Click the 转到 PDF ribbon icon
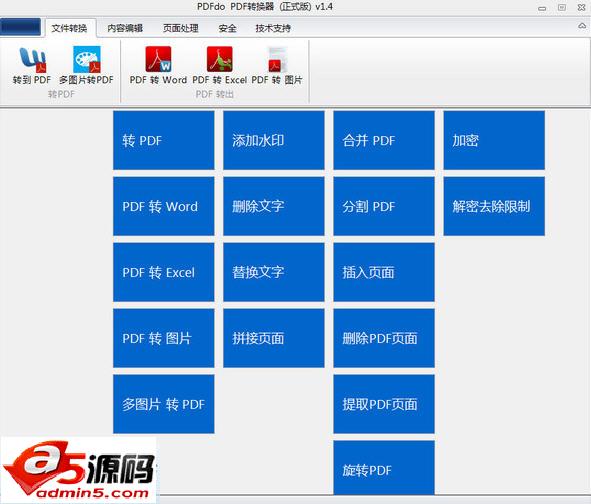 click(32, 66)
